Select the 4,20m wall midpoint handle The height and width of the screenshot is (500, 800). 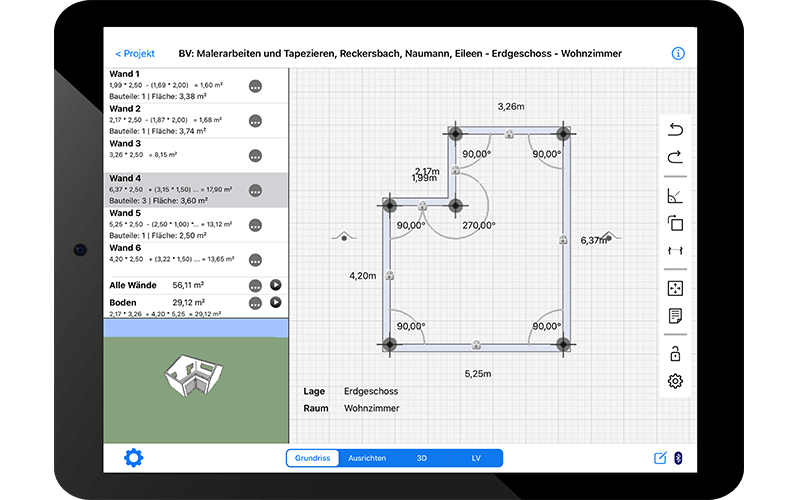(389, 276)
